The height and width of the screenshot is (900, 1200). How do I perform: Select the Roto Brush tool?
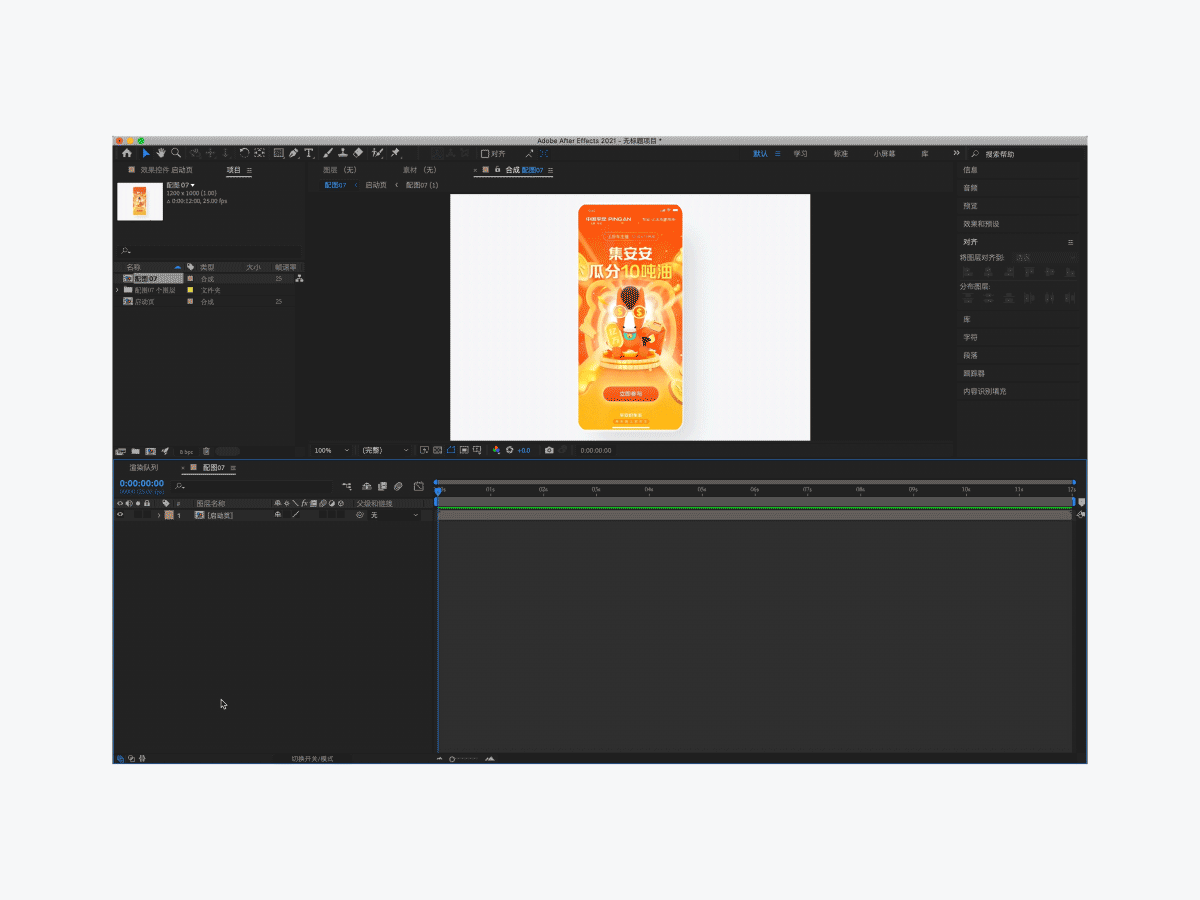tap(377, 154)
